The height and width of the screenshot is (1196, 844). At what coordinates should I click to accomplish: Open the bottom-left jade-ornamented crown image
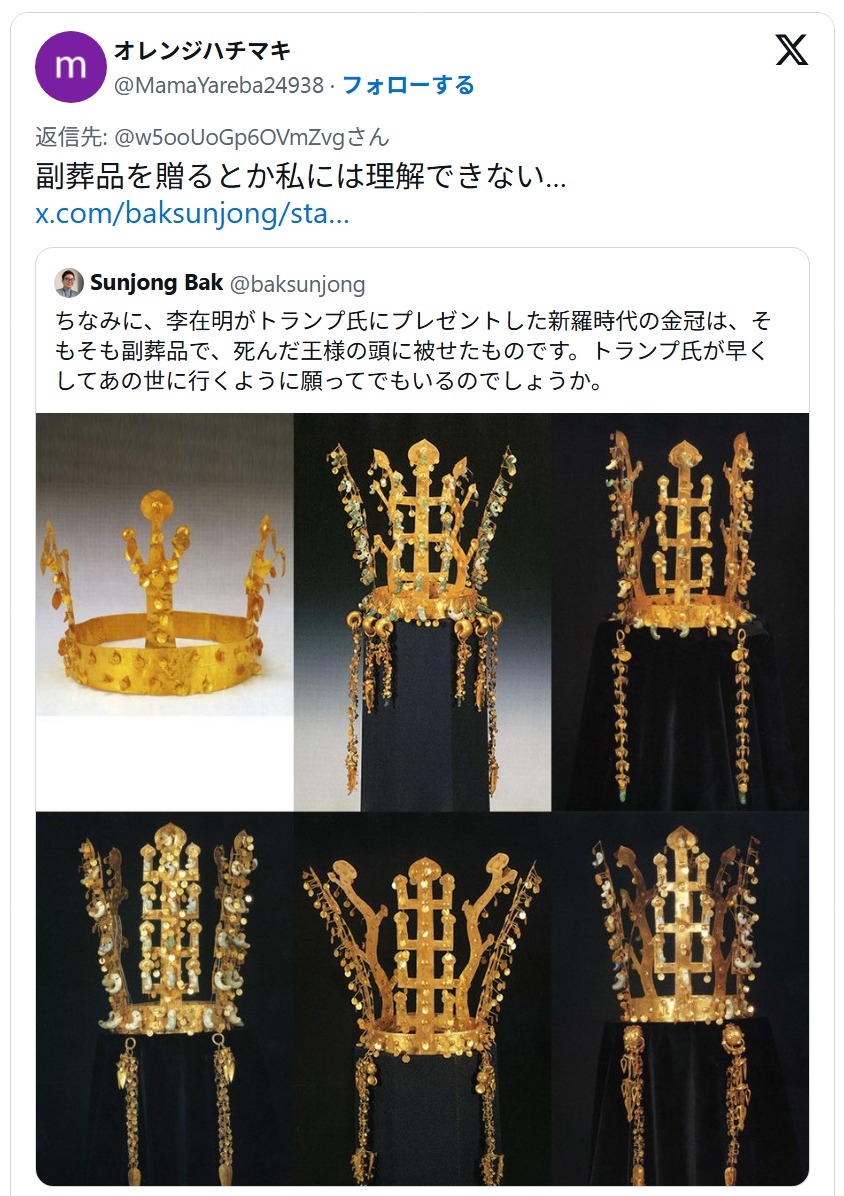point(165,998)
